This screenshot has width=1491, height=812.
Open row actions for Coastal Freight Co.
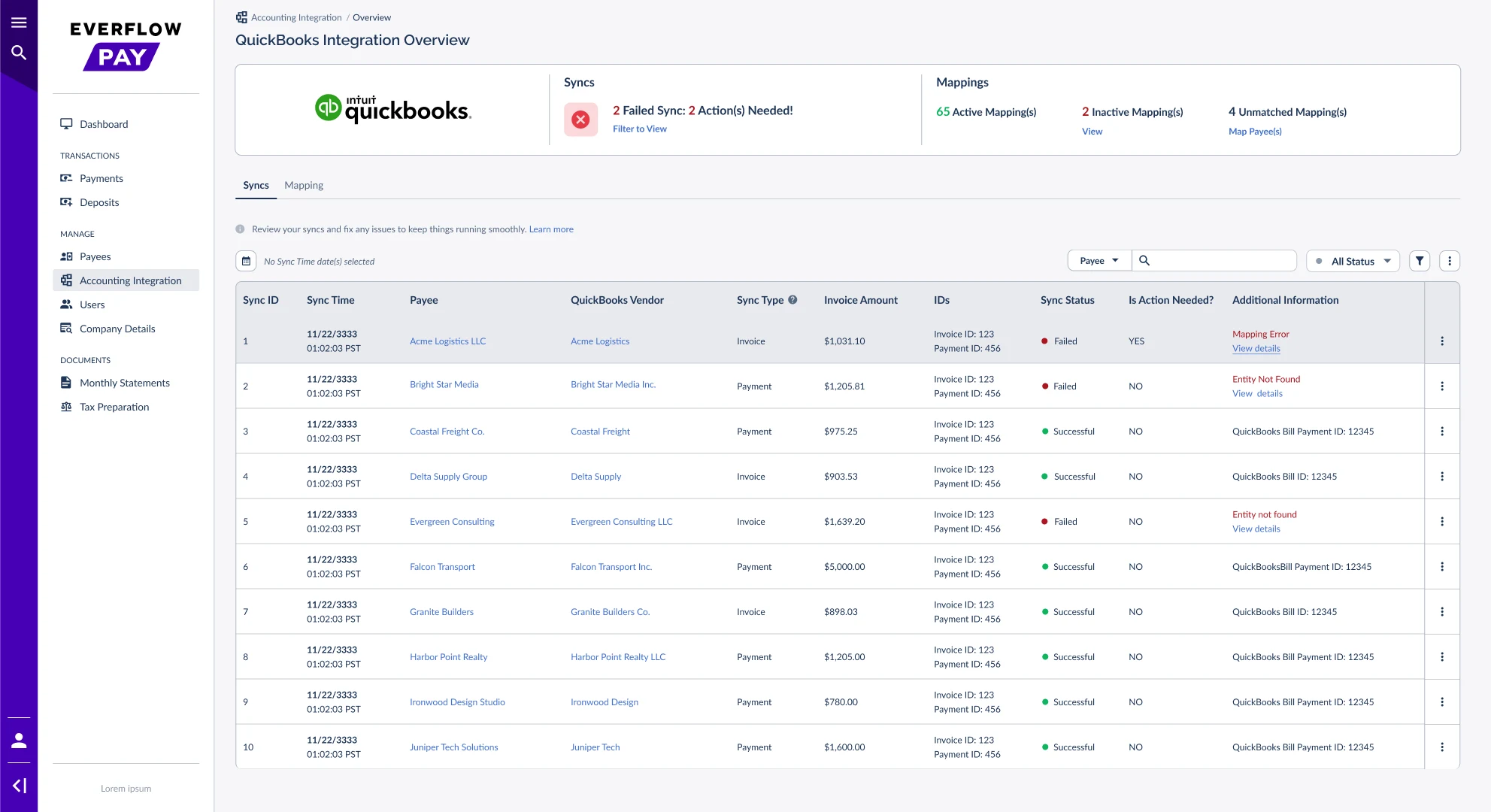[1442, 432]
